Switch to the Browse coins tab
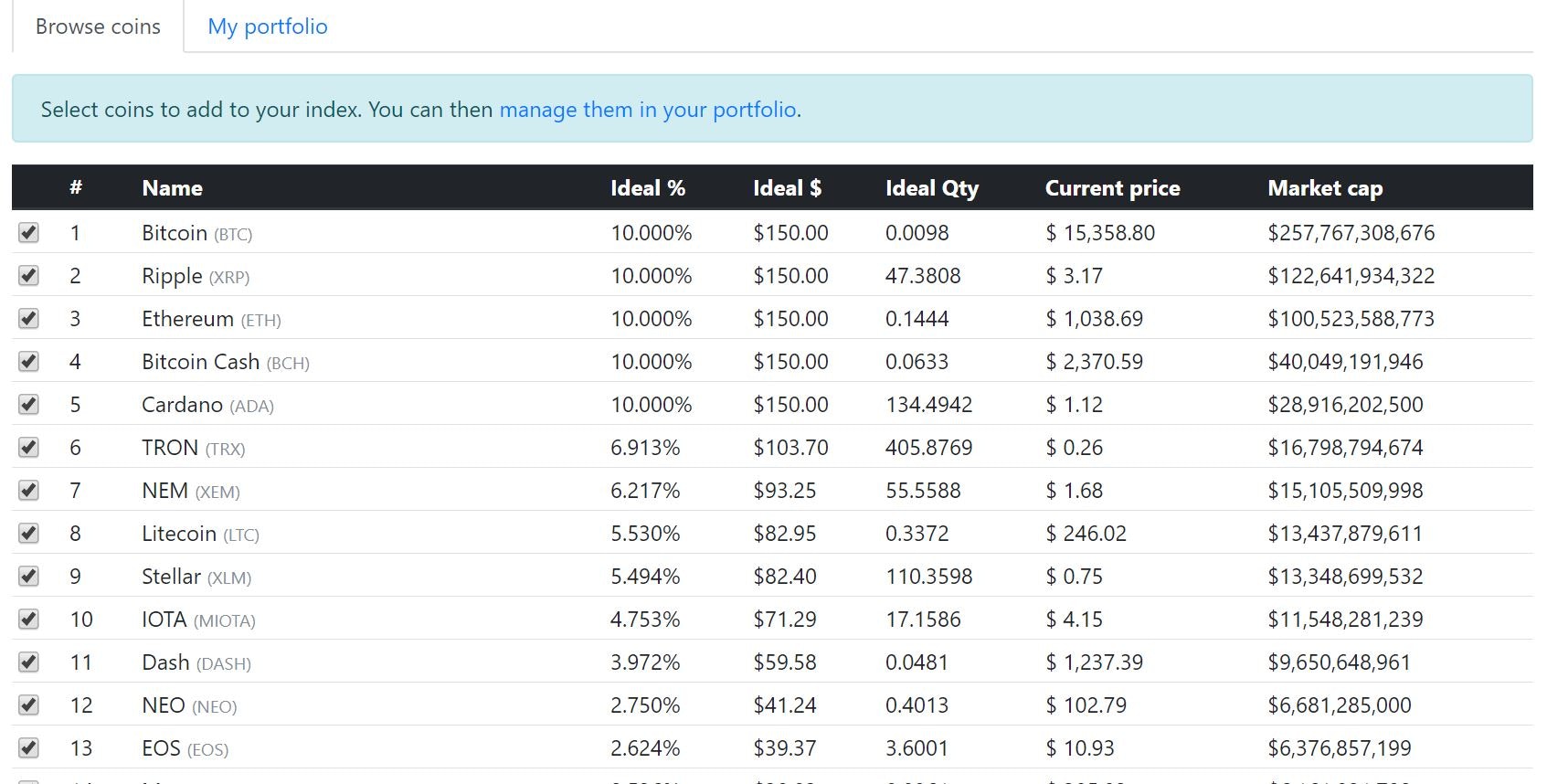 coord(98,26)
